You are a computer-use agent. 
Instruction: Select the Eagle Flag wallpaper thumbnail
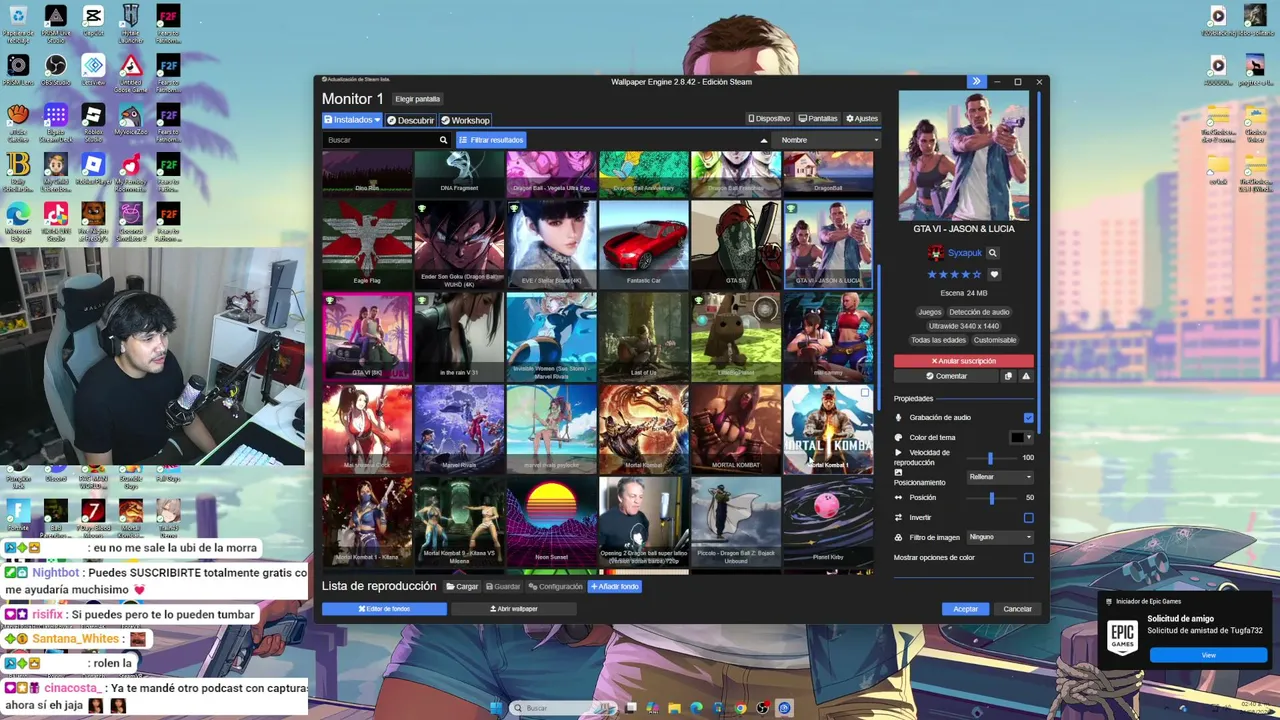point(367,245)
